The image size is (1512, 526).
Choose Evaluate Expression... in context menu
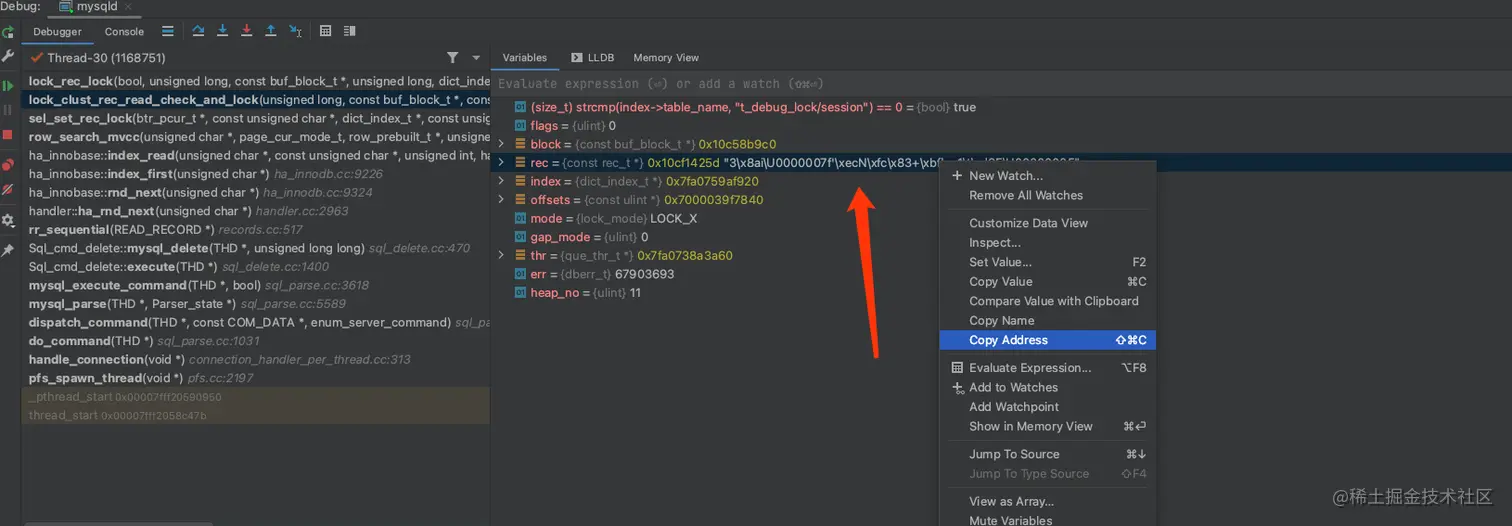1048,368
